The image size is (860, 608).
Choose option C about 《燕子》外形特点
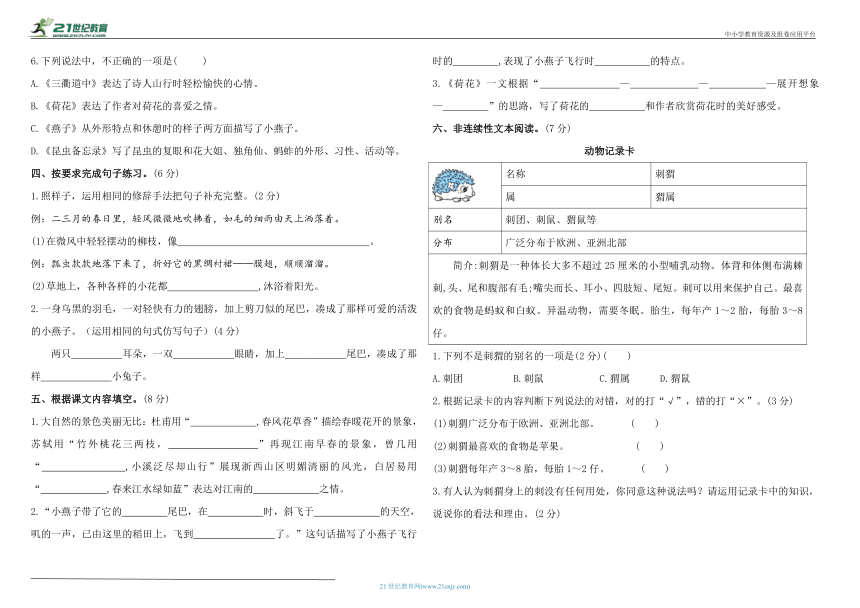[165, 128]
